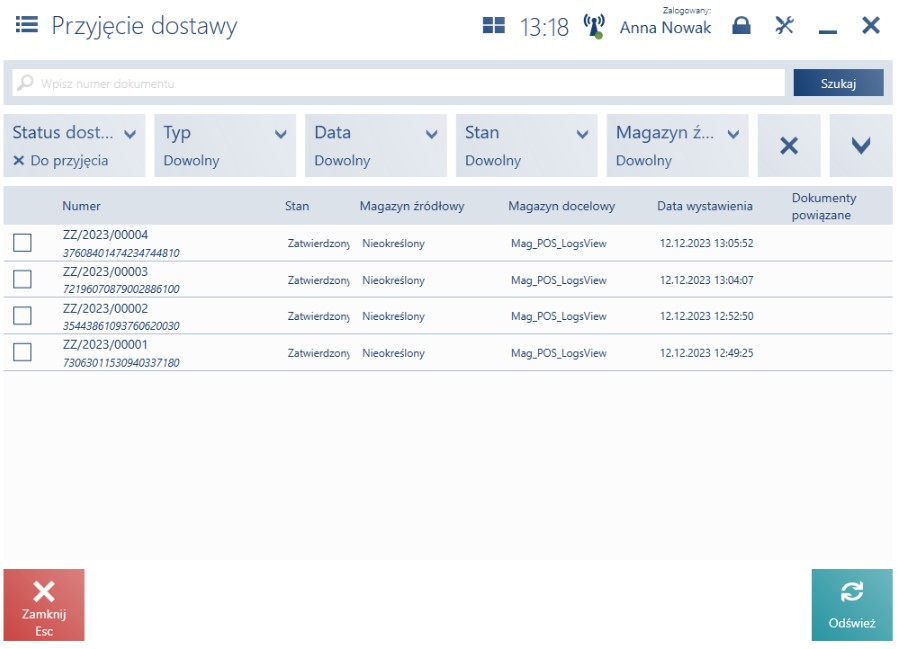This screenshot has height=649, width=898.
Task: Remove the 'Do przyjęcia' filter value
Action: 19,160
